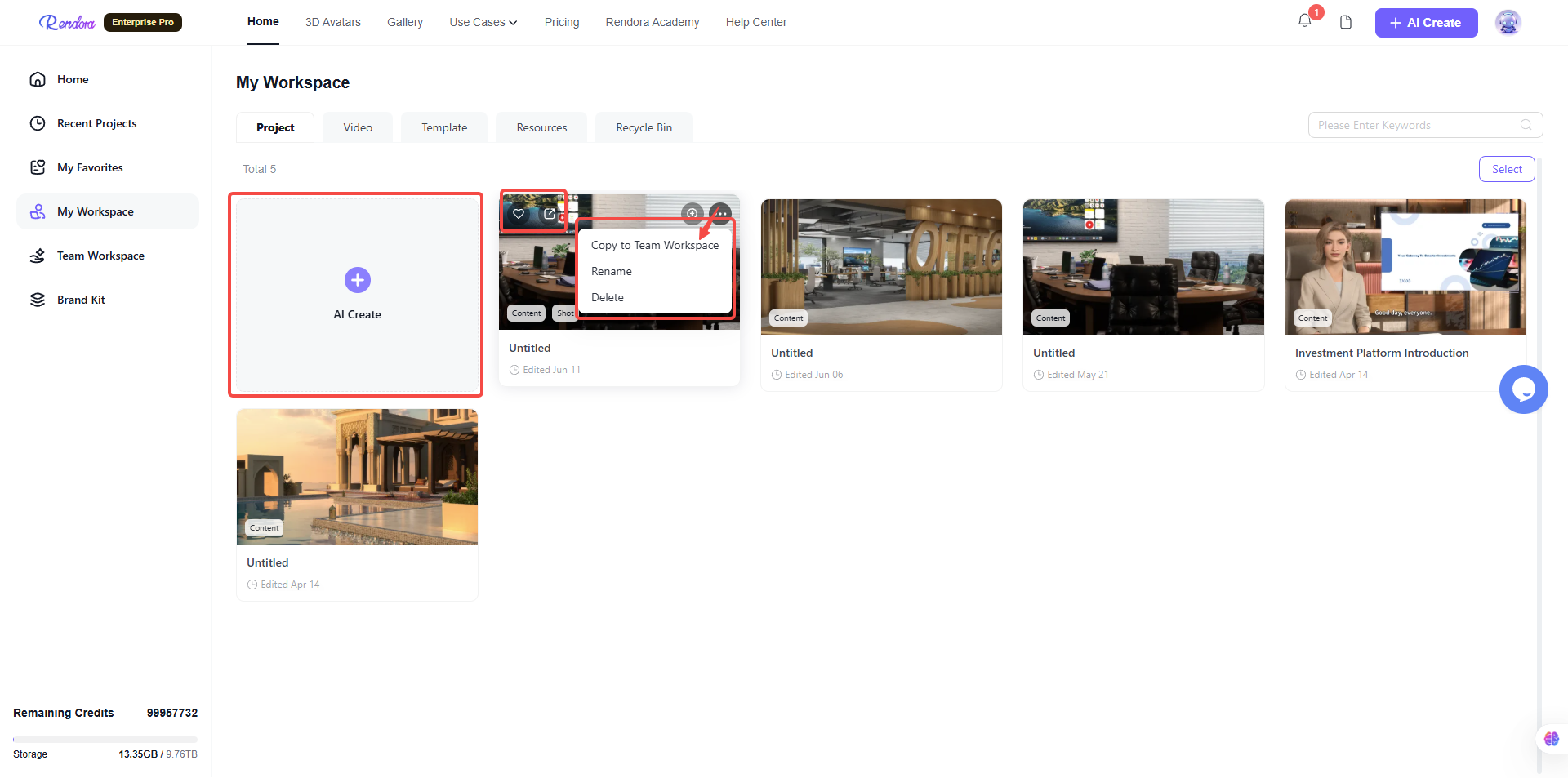Click the Content tag on Jun 11 project
Image resolution: width=1568 pixels, height=778 pixels.
coord(527,313)
